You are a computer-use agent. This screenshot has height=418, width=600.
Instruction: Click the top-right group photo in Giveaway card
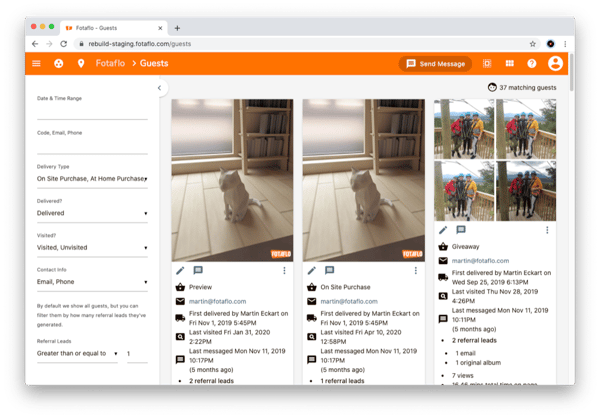(526, 129)
